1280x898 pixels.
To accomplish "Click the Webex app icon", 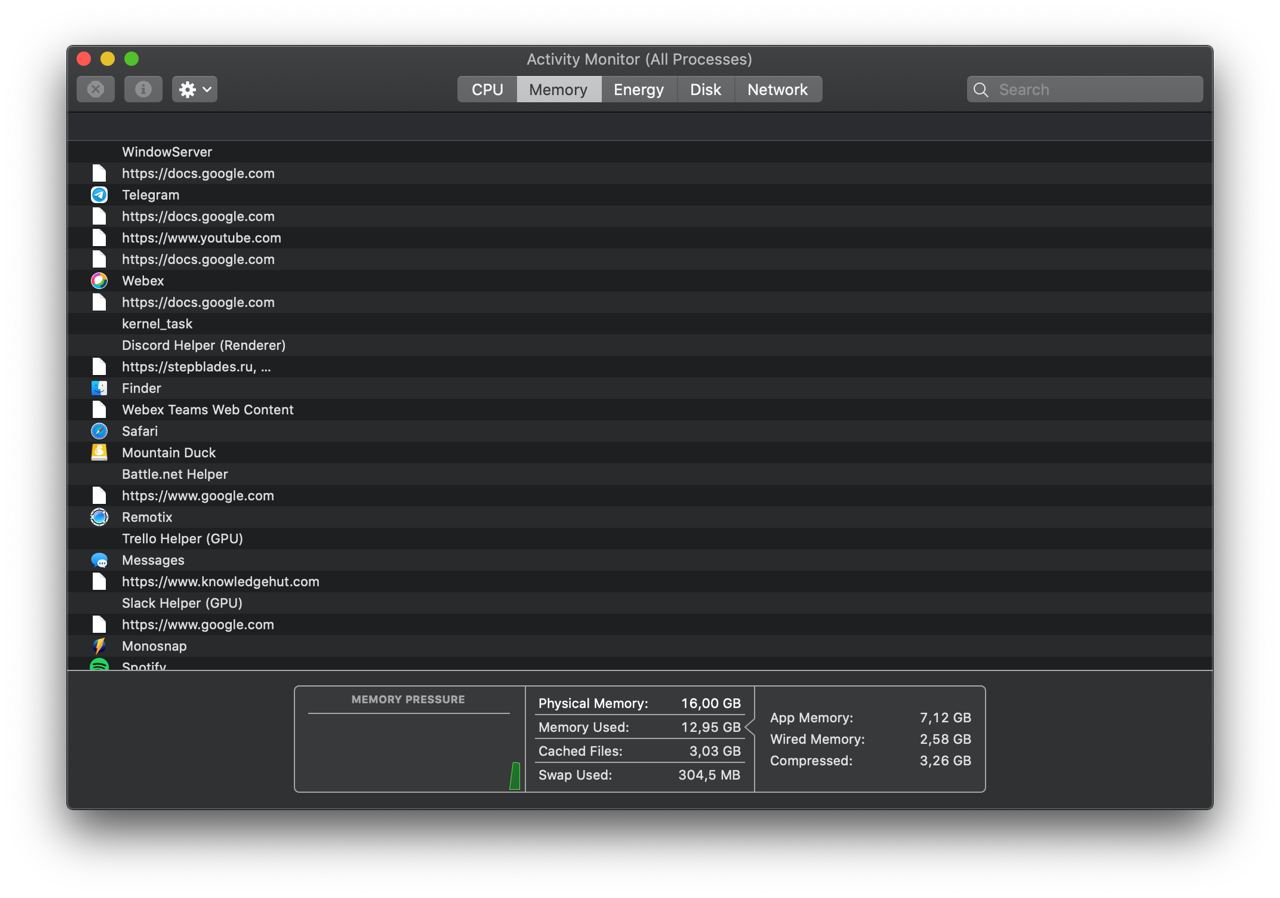I will click(99, 281).
